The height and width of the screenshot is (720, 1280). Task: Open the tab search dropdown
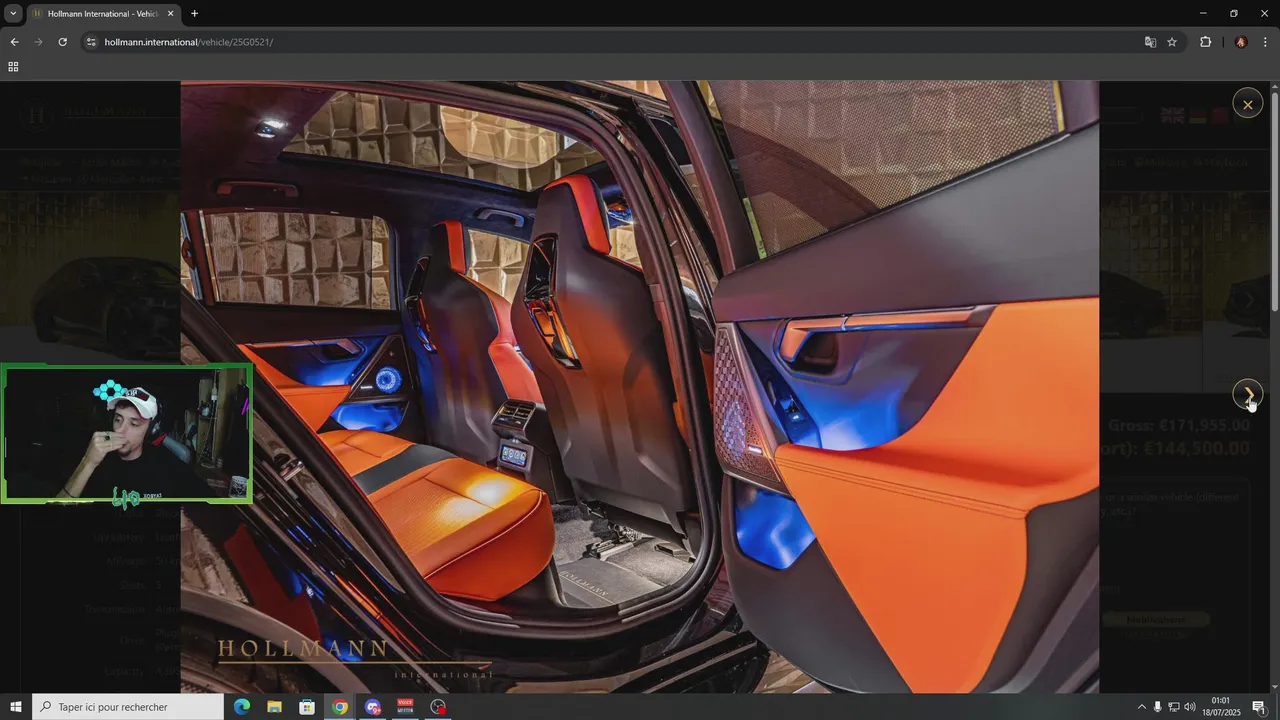[13, 13]
